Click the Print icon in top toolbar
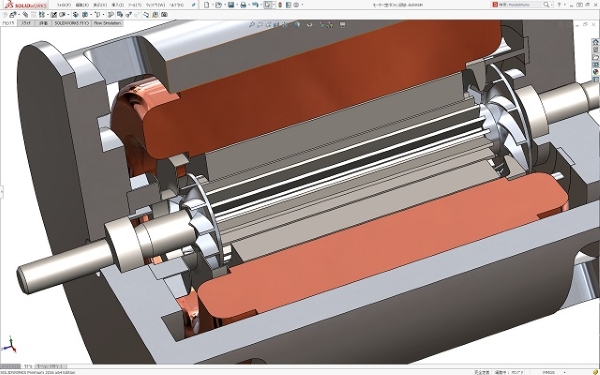600x375 pixels. 243,5
